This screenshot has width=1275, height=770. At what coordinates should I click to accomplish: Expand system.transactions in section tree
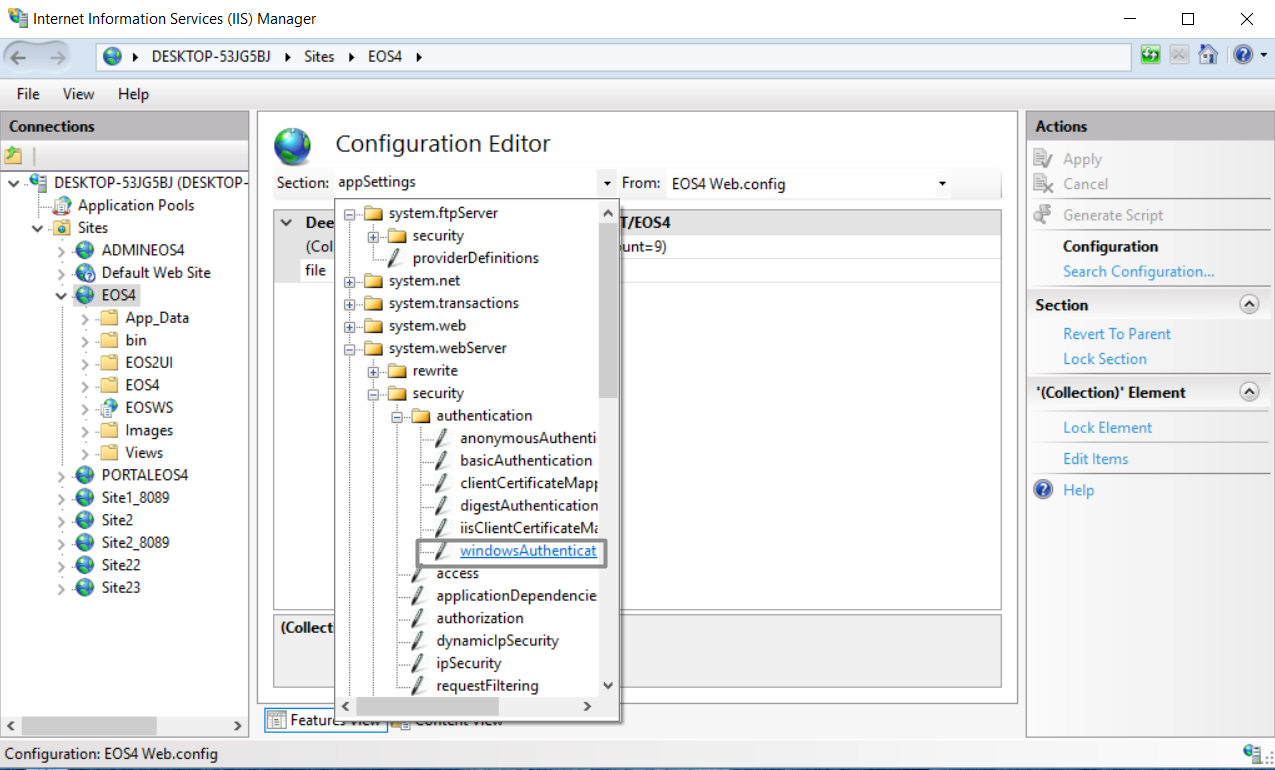point(350,303)
